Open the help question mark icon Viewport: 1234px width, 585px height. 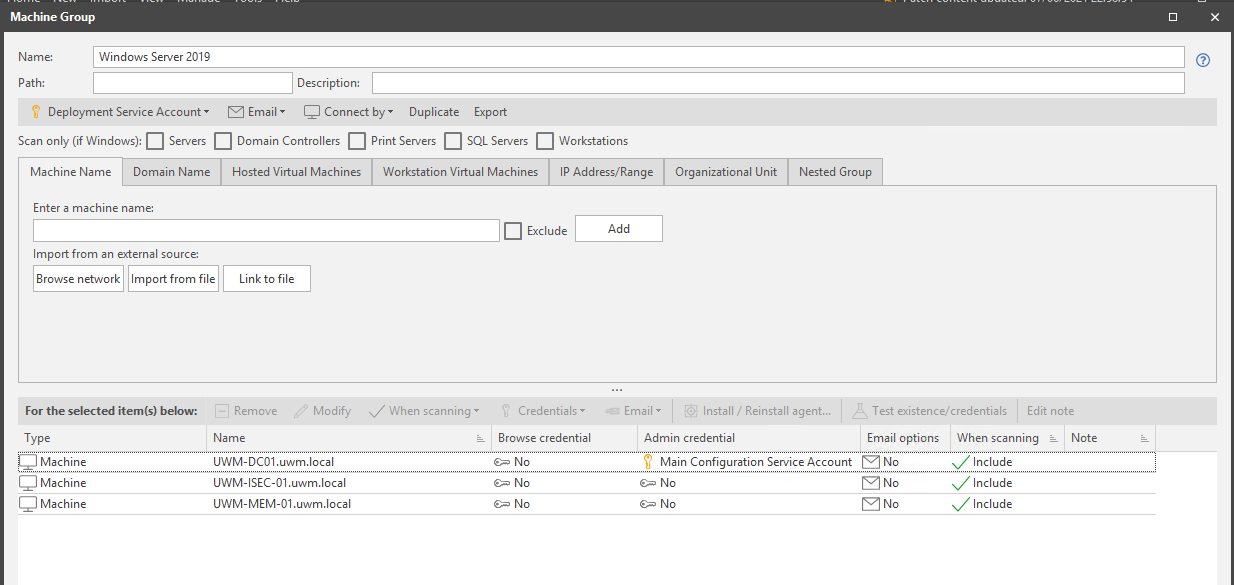1202,60
